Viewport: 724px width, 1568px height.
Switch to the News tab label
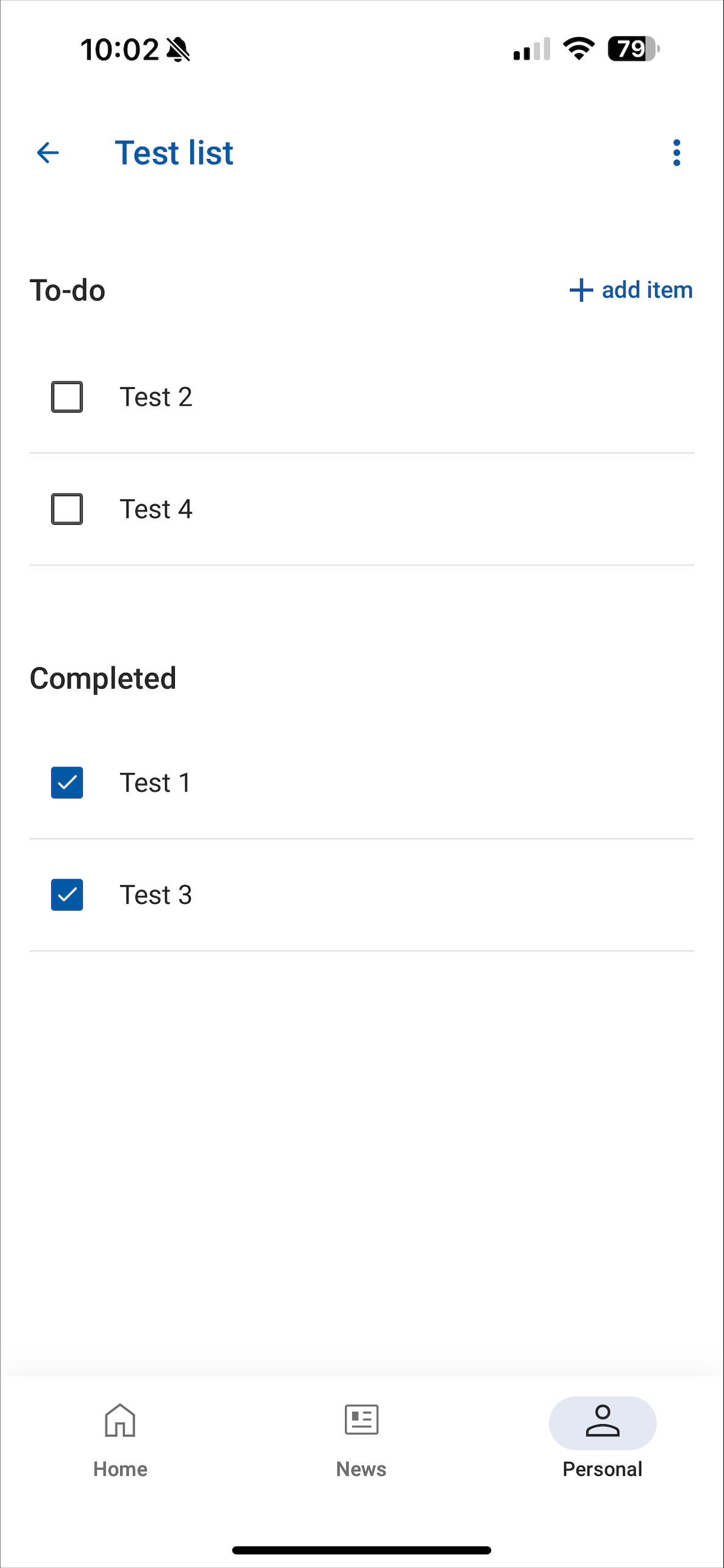(x=361, y=1469)
